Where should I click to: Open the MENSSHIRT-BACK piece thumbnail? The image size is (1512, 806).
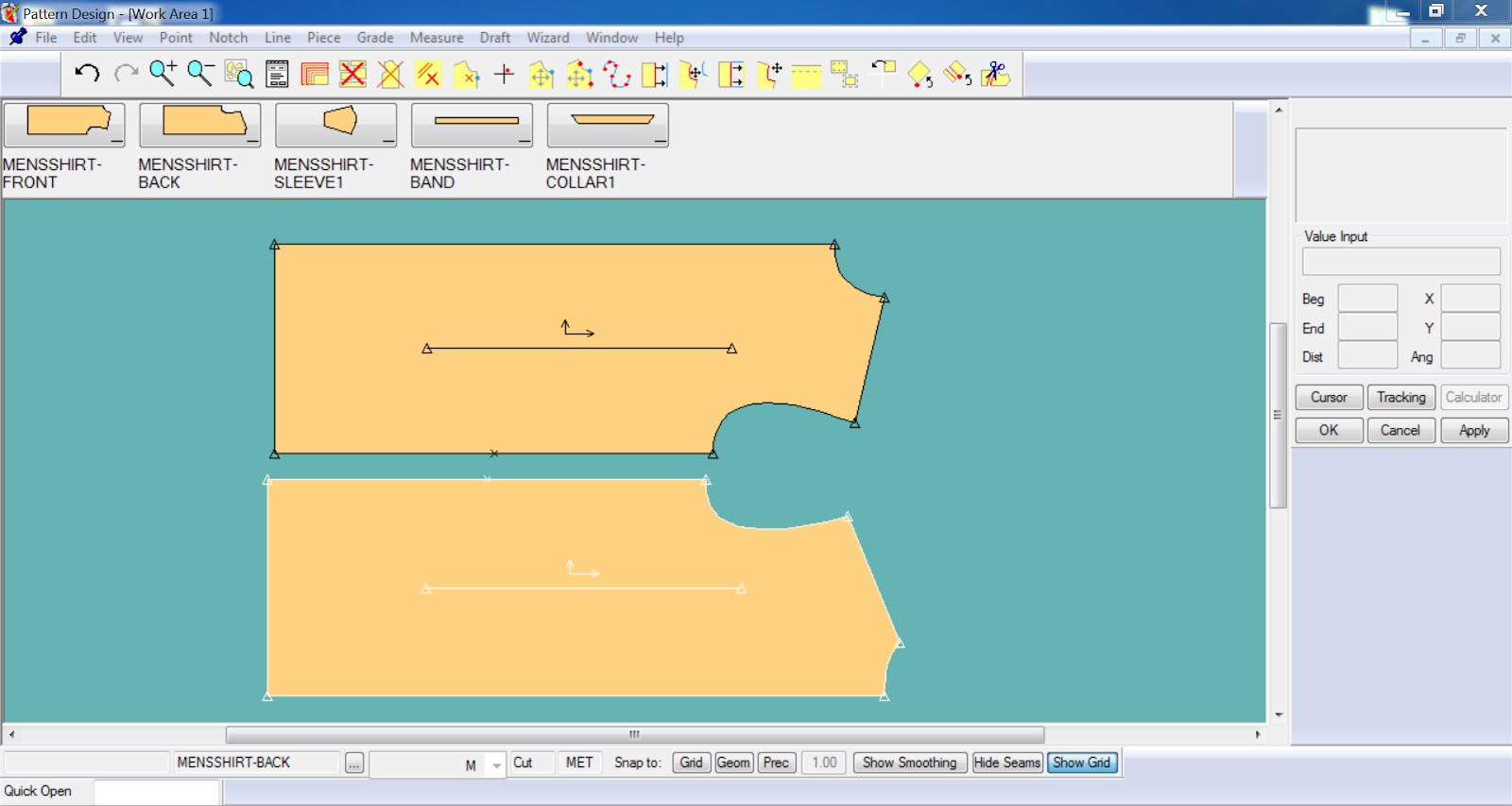200,126
